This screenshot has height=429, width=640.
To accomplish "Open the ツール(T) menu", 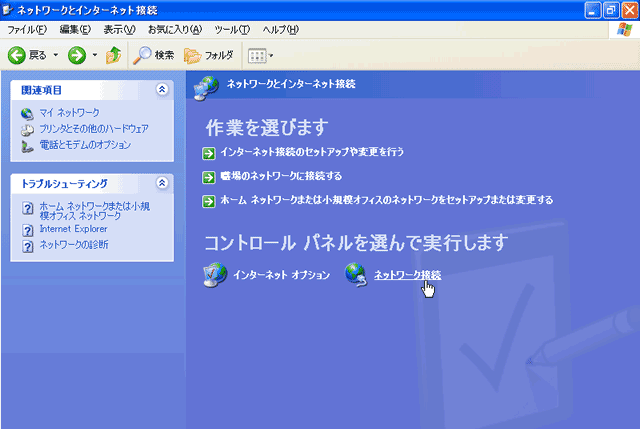I will (232, 29).
